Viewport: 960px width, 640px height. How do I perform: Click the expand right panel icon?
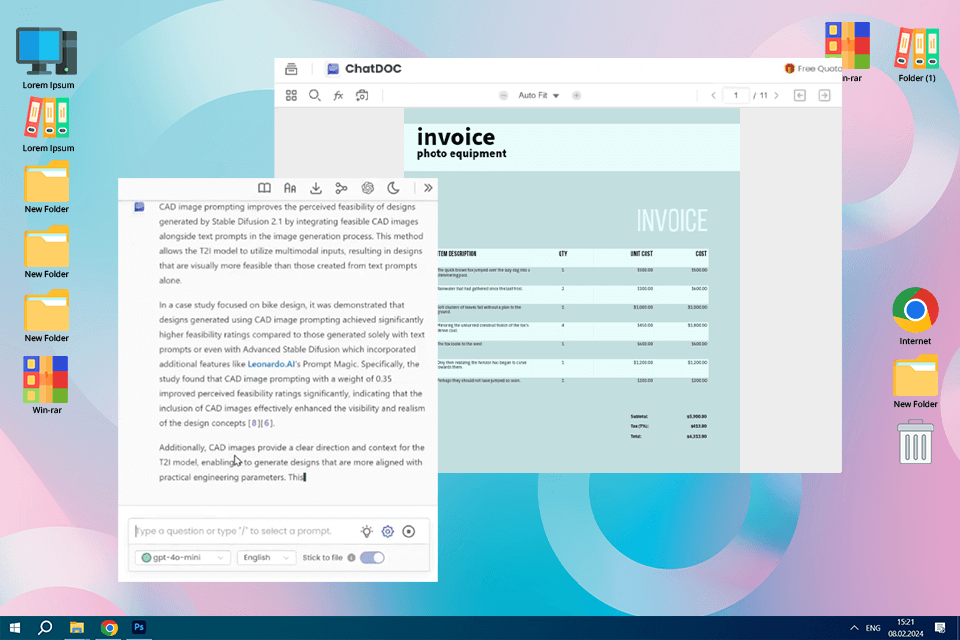point(824,96)
